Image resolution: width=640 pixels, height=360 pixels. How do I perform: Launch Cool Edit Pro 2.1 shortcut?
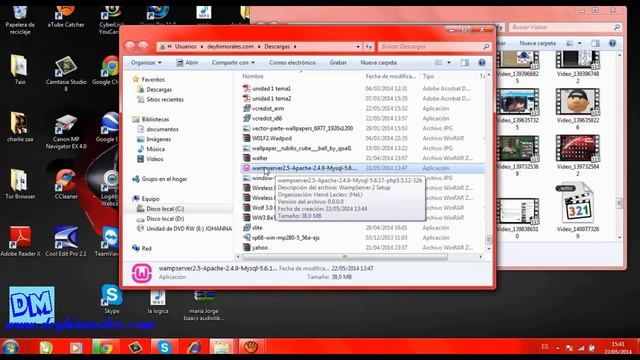(66, 241)
